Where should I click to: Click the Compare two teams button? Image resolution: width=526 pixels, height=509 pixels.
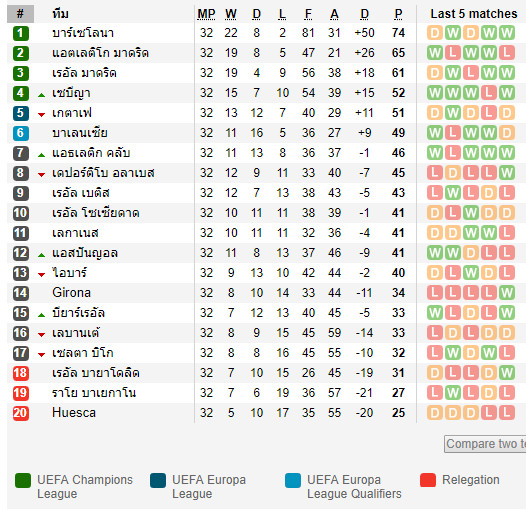[x=485, y=444]
